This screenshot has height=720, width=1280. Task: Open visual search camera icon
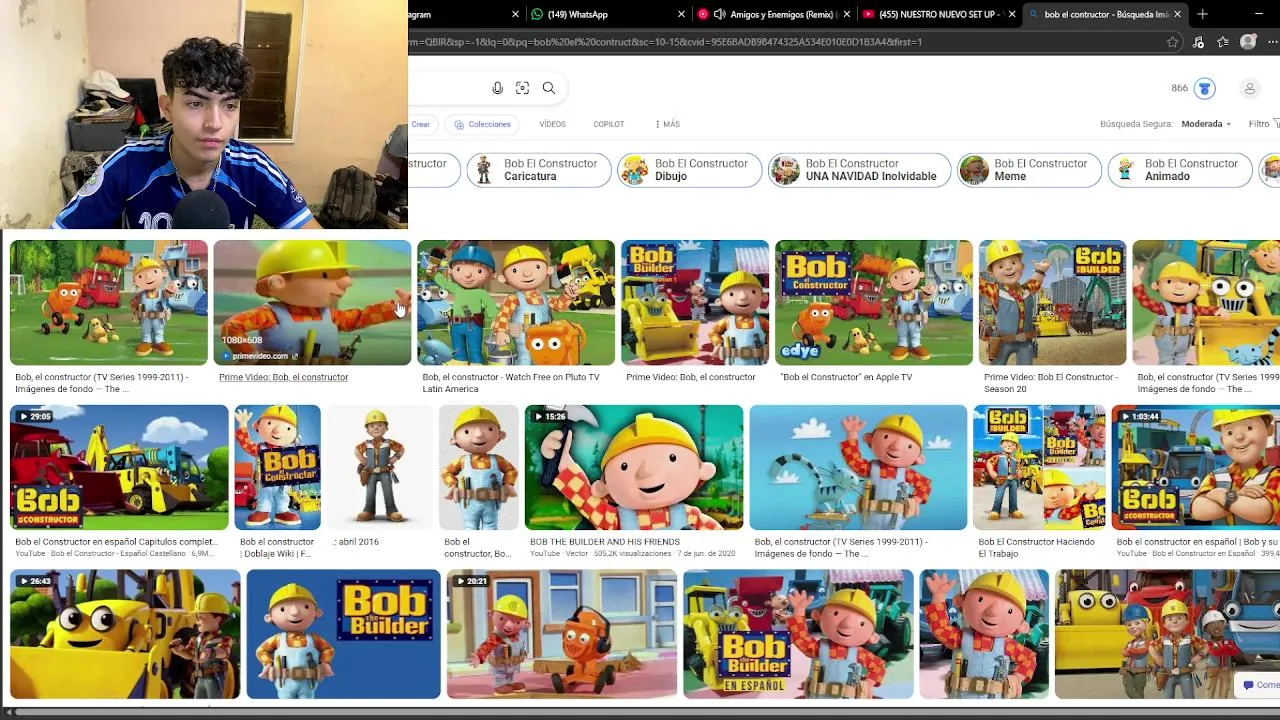coord(522,88)
